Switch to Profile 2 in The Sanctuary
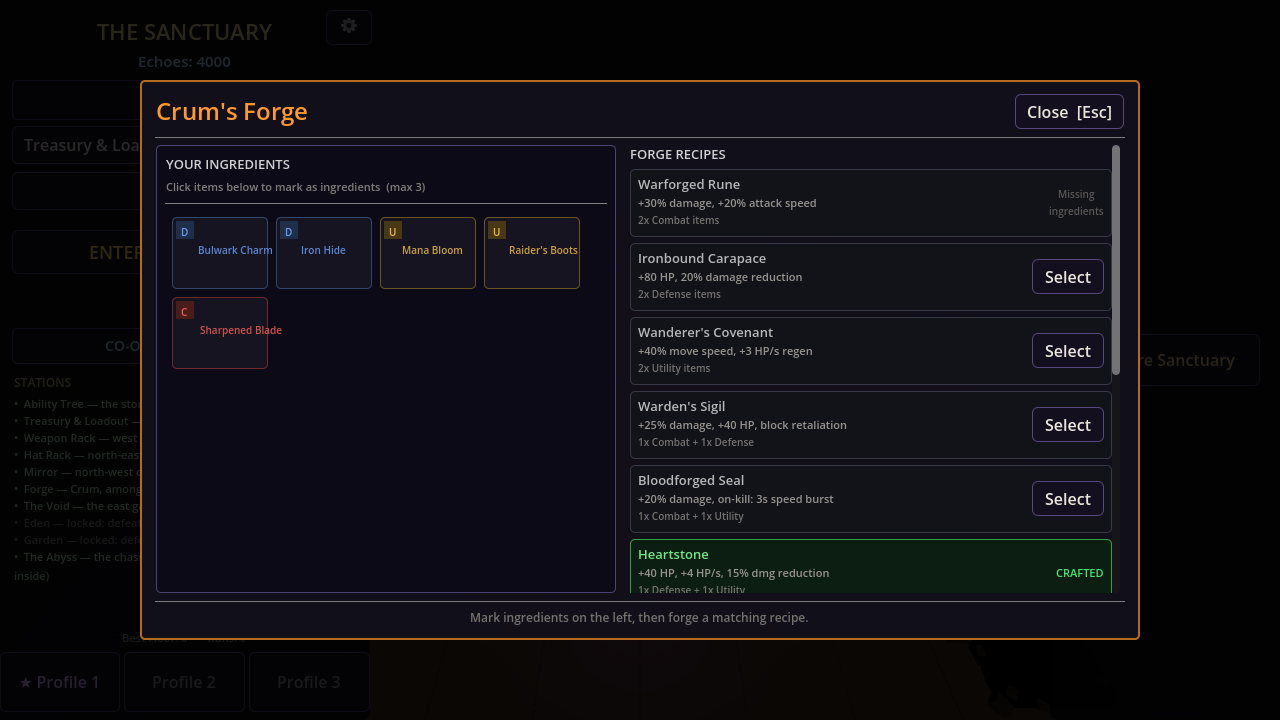The width and height of the screenshot is (1280, 720). pyautogui.click(x=184, y=682)
